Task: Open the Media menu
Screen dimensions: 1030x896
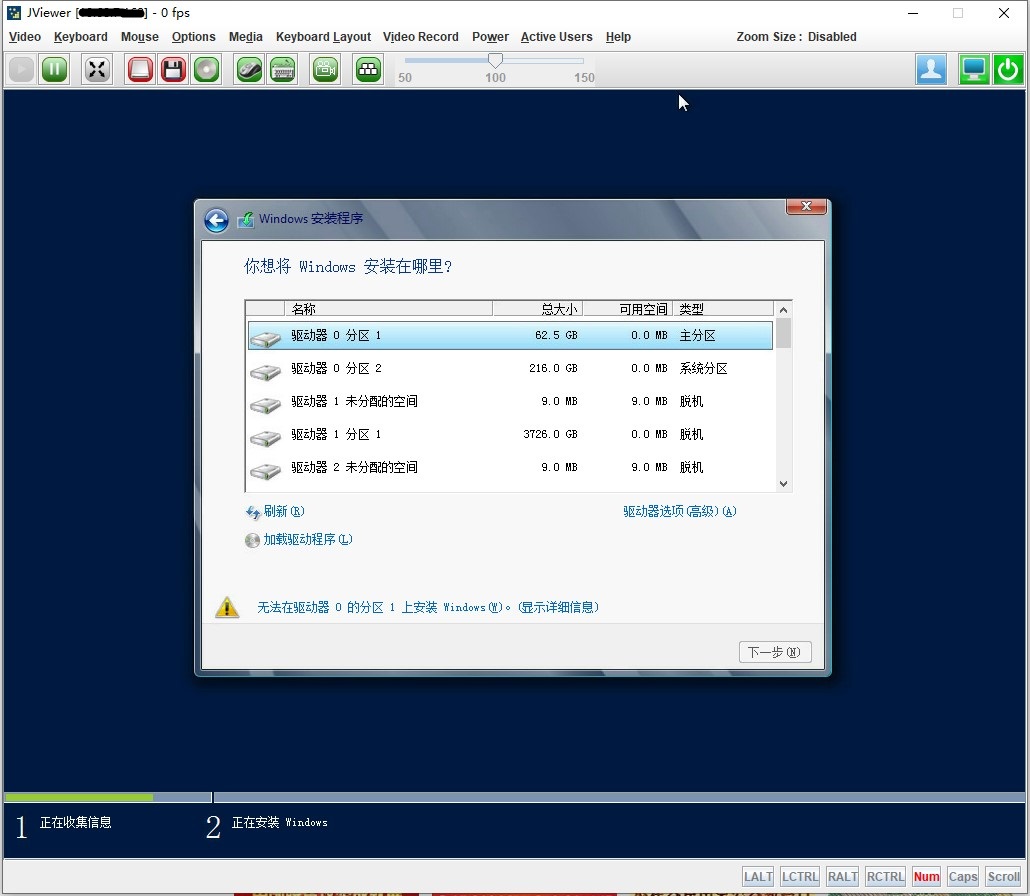Action: click(x=246, y=37)
